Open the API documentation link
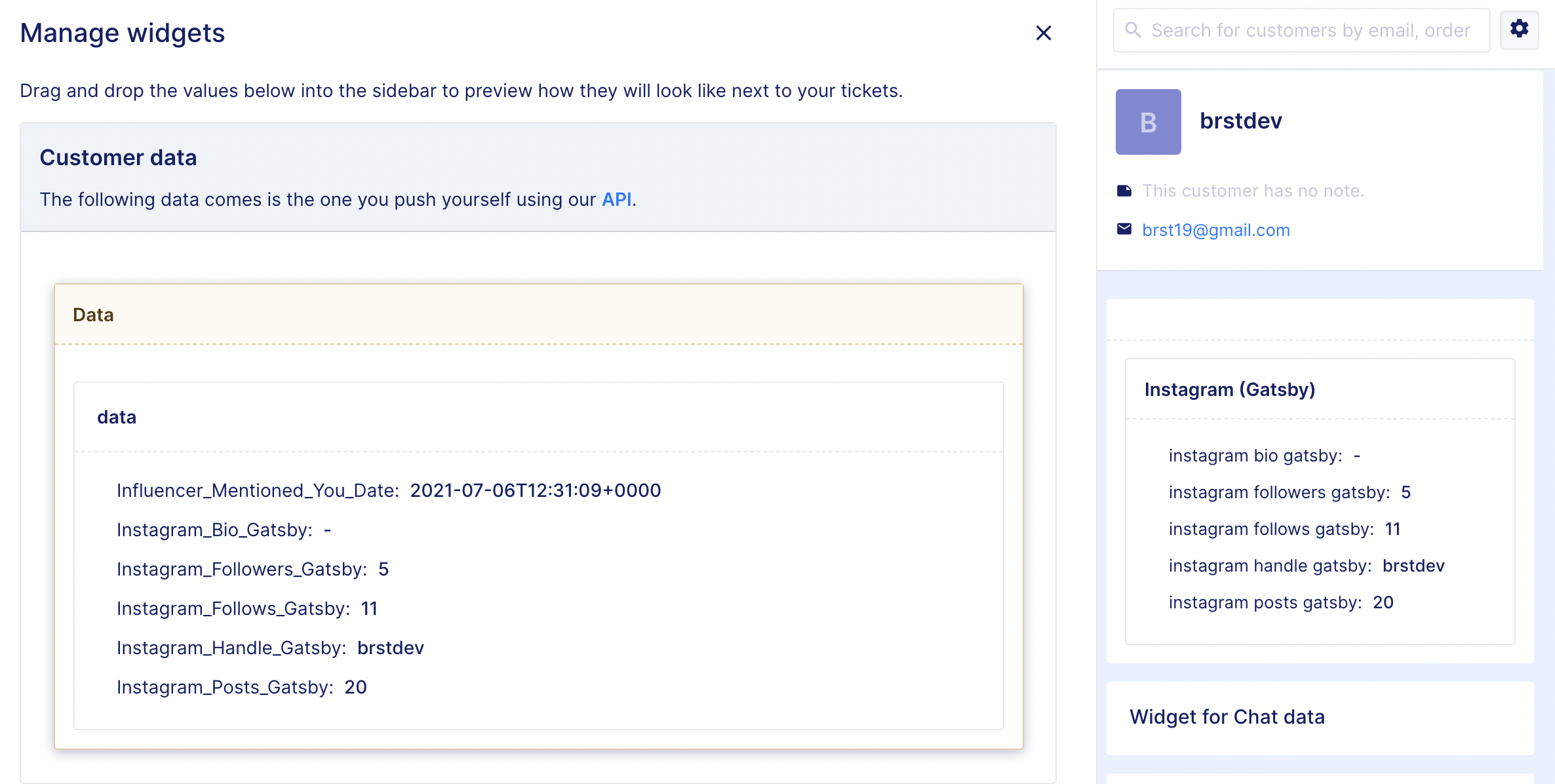The width and height of the screenshot is (1555, 784). point(616,199)
